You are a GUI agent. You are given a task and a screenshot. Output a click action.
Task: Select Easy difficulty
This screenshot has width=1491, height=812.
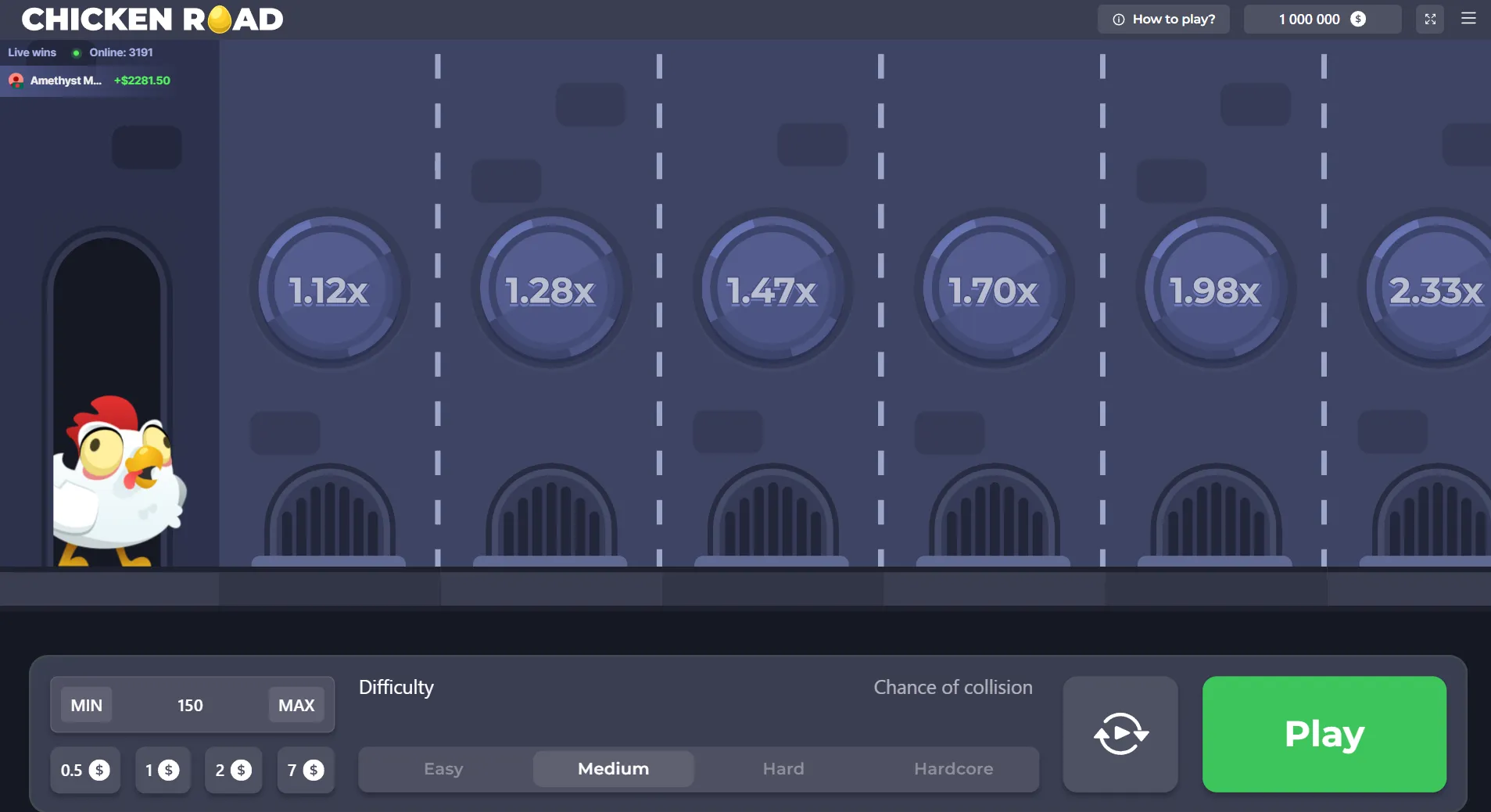pyautogui.click(x=443, y=769)
